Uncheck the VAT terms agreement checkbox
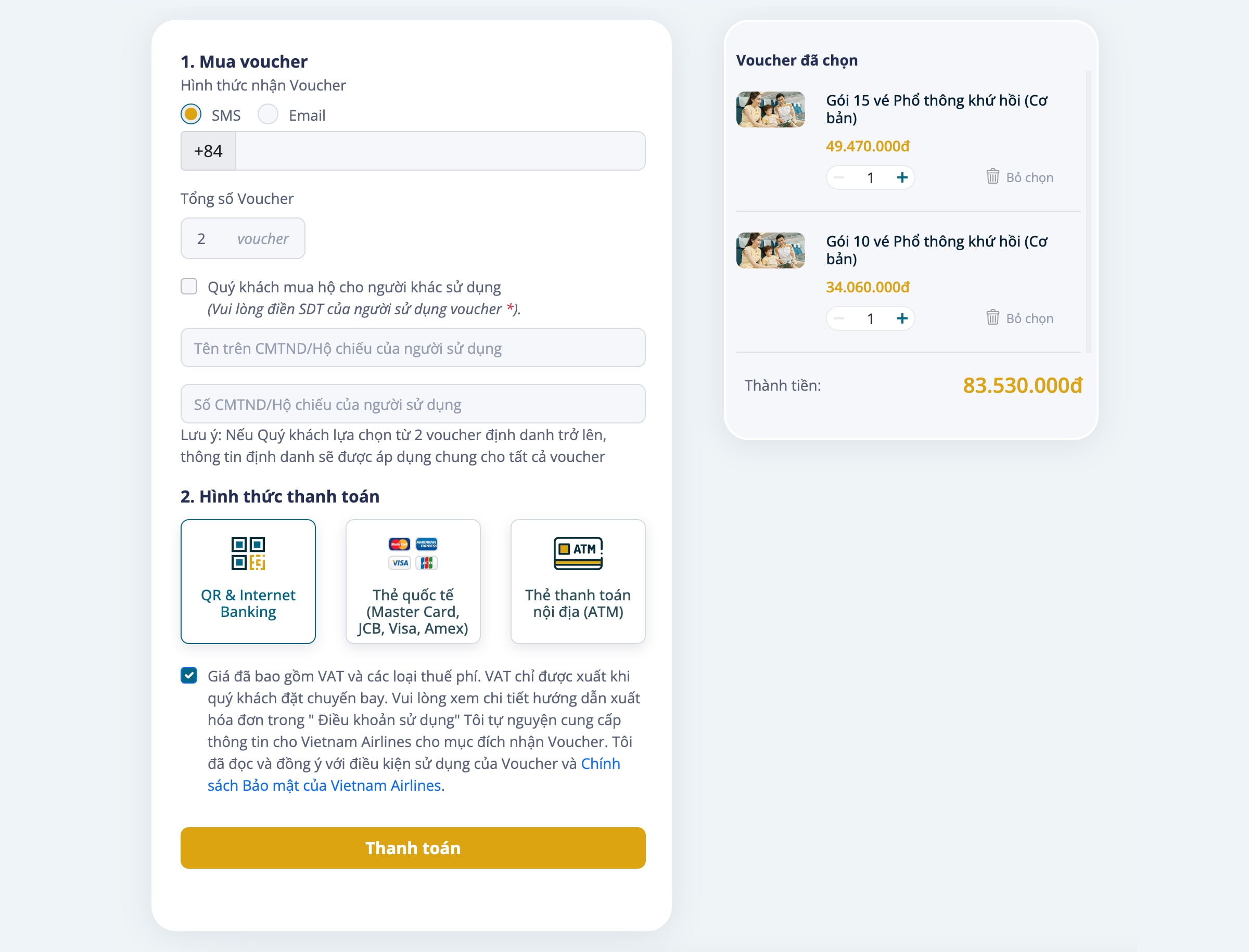Screen dimensions: 1249x952 point(189,675)
